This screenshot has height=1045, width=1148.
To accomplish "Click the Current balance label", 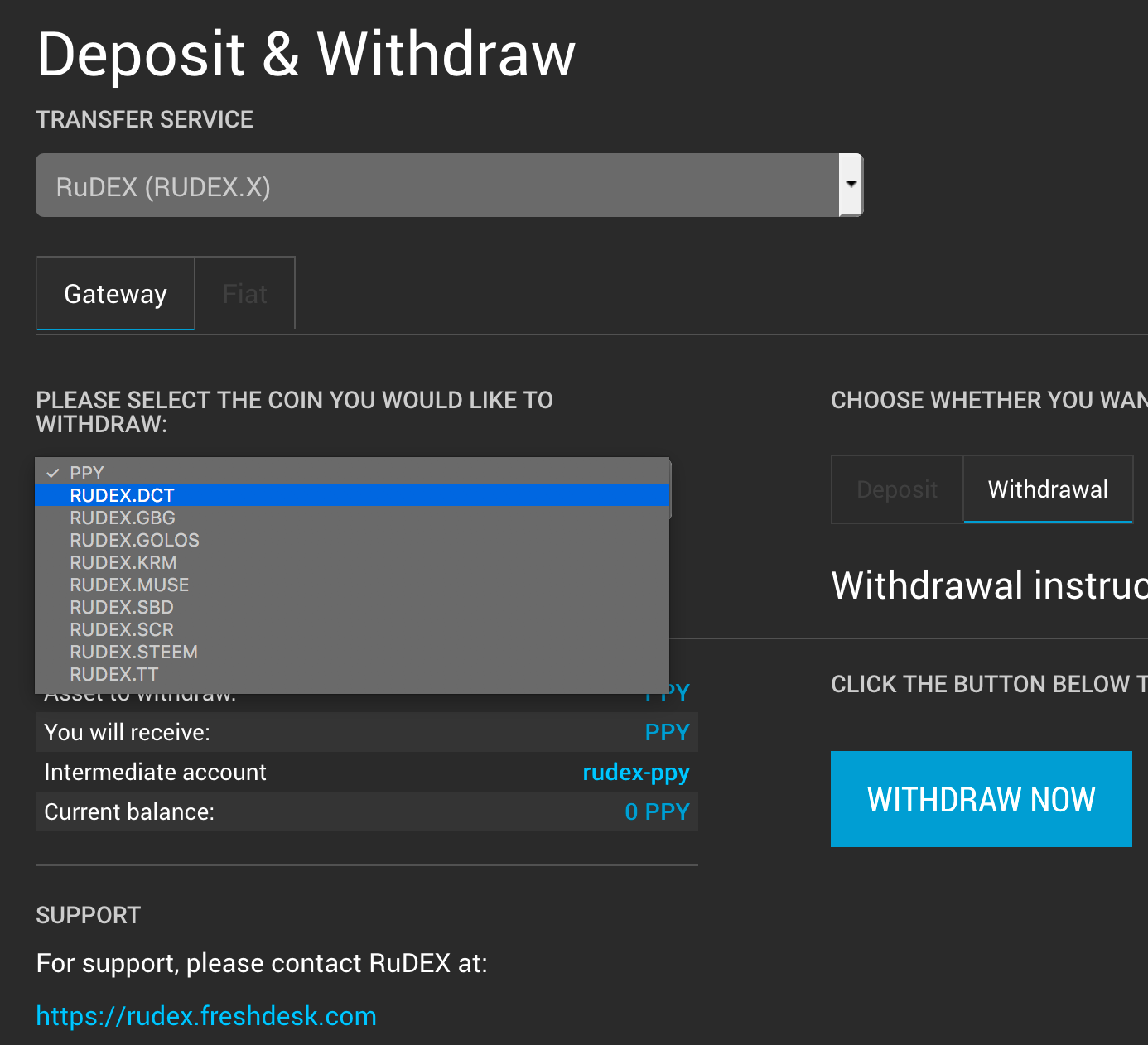I will [x=129, y=812].
